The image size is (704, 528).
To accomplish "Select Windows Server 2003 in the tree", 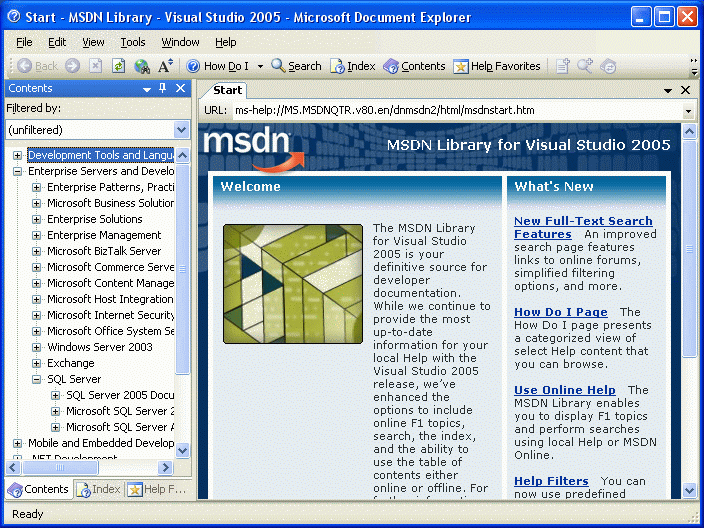I will click(100, 347).
